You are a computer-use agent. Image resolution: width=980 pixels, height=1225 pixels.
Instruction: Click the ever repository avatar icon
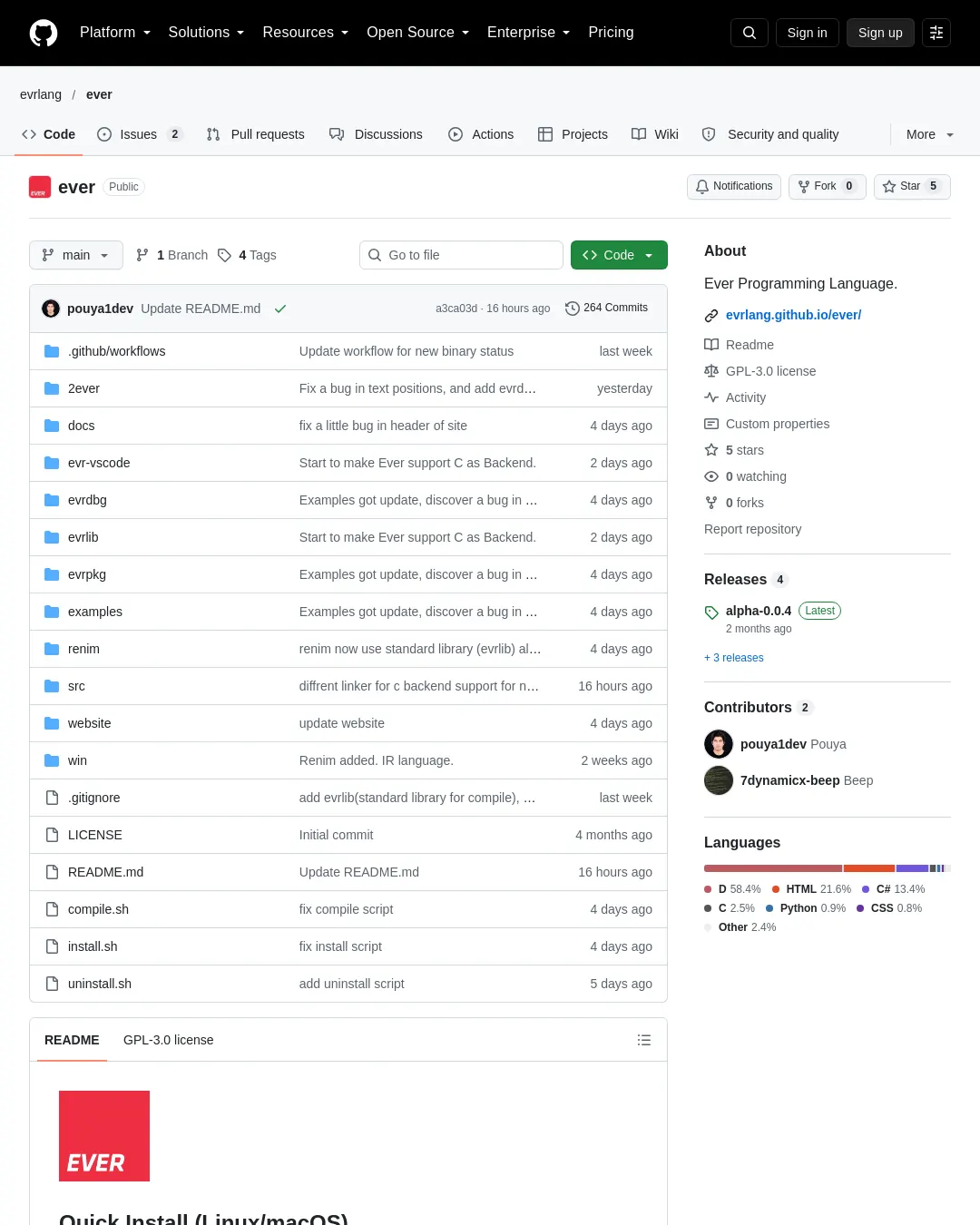(x=40, y=187)
